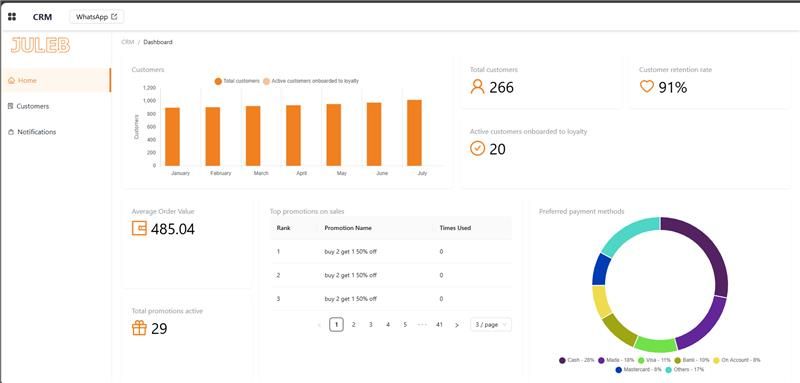This screenshot has width=800, height=383.
Task: Toggle Active customers onboarded legend item
Action: 311,81
